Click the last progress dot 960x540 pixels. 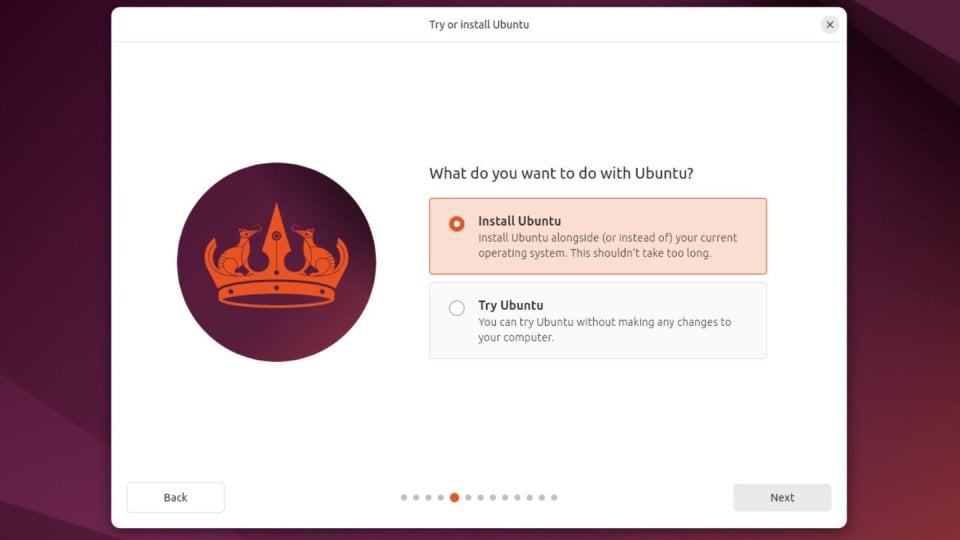click(x=554, y=497)
